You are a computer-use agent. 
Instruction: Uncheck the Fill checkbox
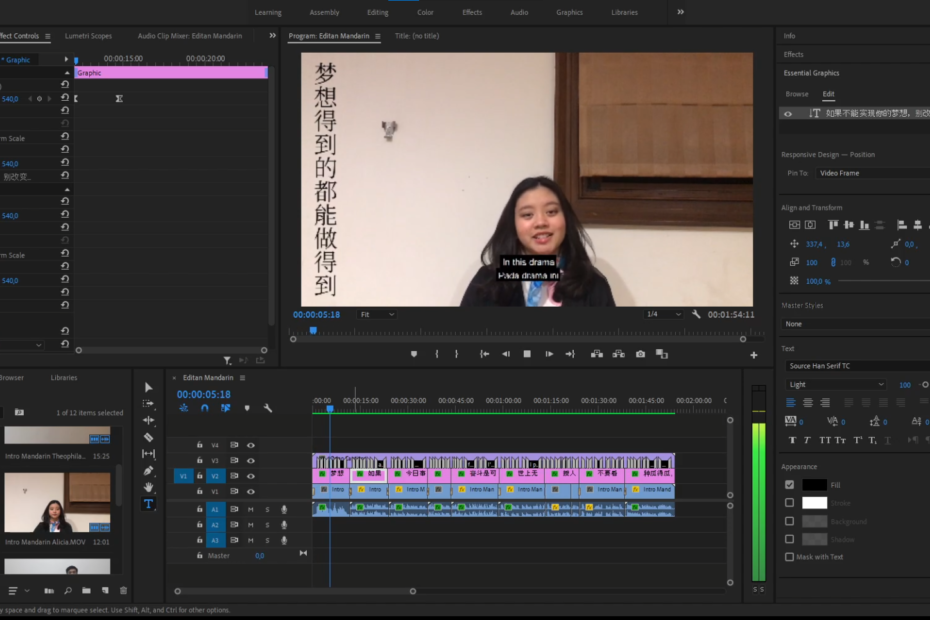click(x=790, y=485)
